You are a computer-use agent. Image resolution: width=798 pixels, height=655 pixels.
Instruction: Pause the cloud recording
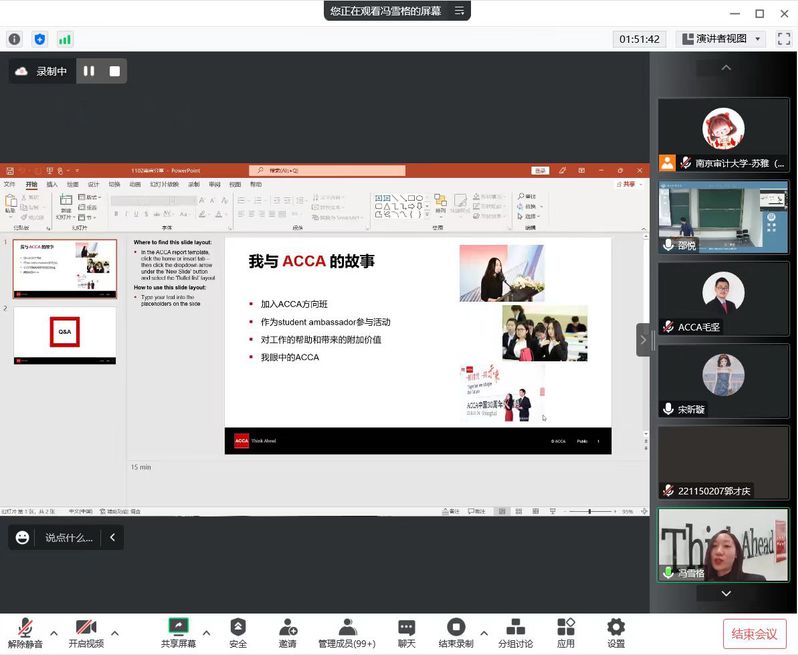(89, 71)
